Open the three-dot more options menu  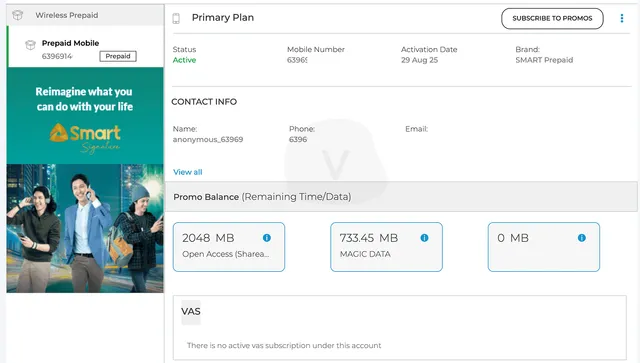[622, 18]
